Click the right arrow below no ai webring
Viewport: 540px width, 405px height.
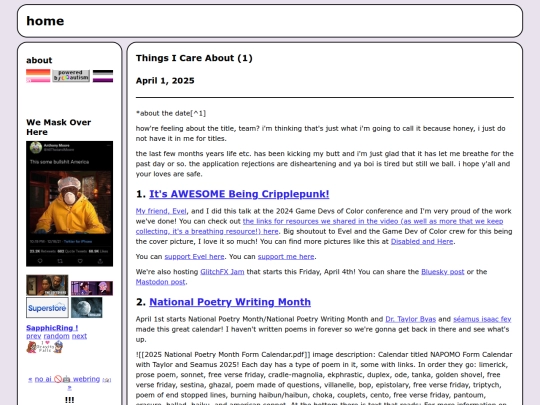pos(70,387)
